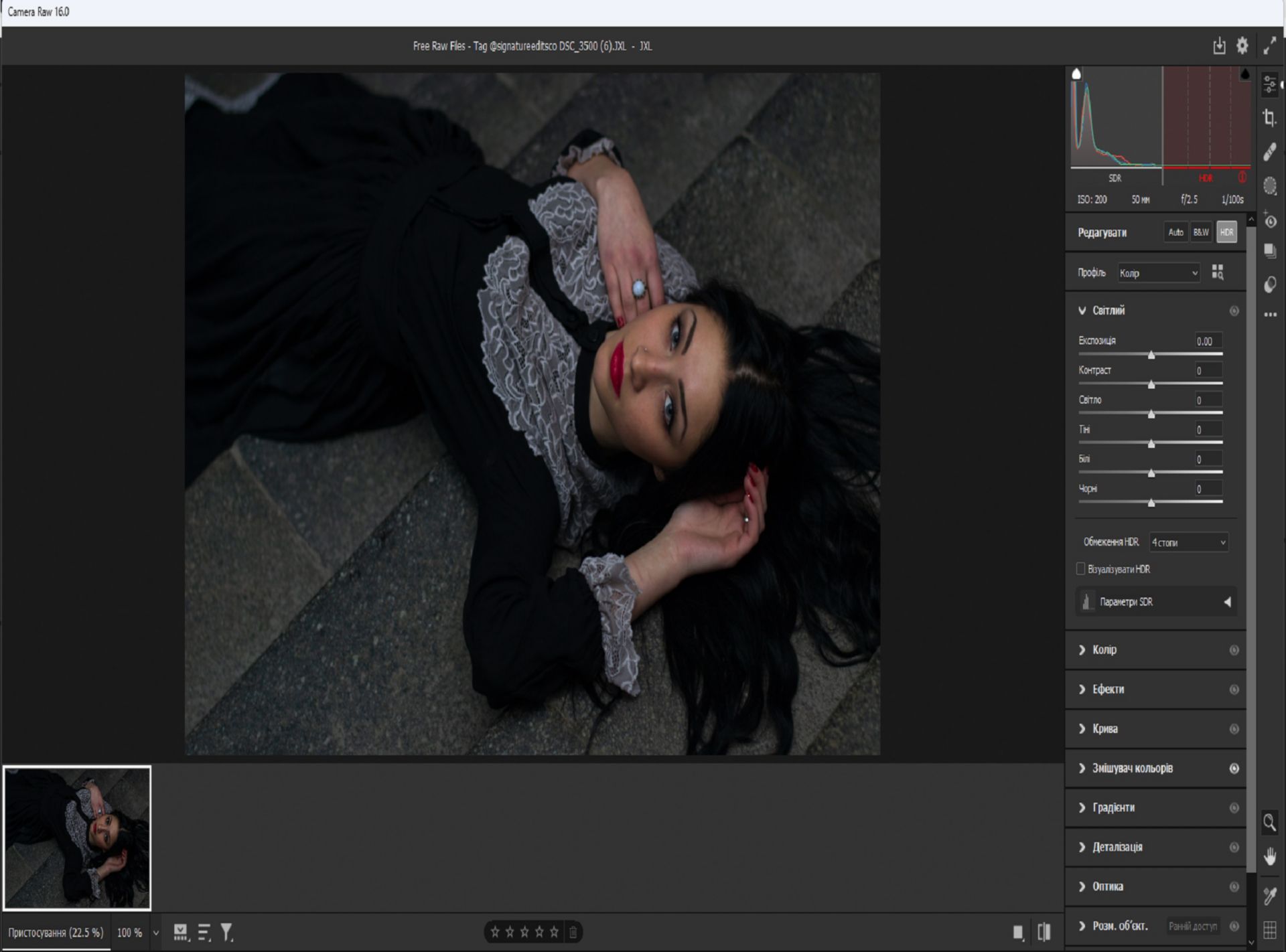1286x952 pixels.
Task: Select the Crop and Rotate tool
Action: pyautogui.click(x=1270, y=118)
